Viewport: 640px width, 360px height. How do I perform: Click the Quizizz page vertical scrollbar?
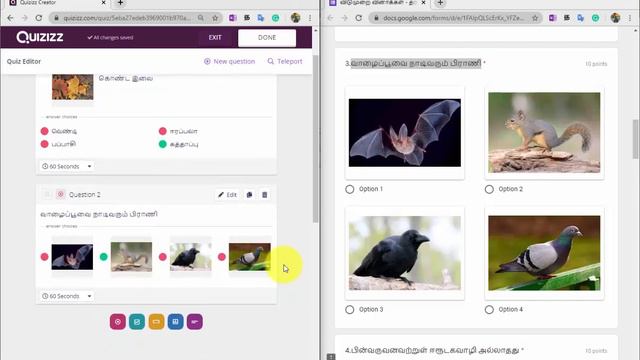point(315,139)
